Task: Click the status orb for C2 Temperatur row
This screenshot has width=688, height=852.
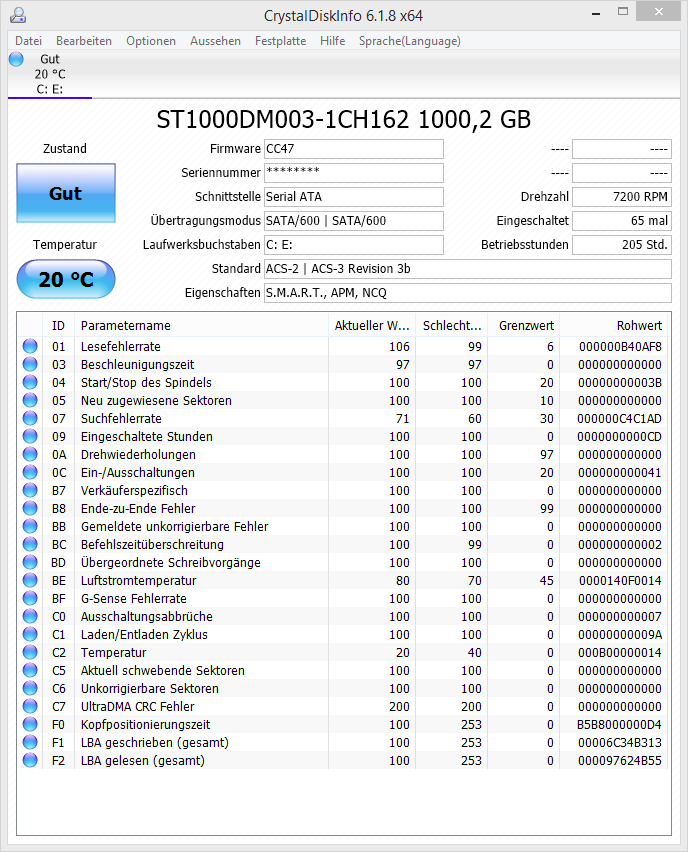Action: (x=30, y=651)
